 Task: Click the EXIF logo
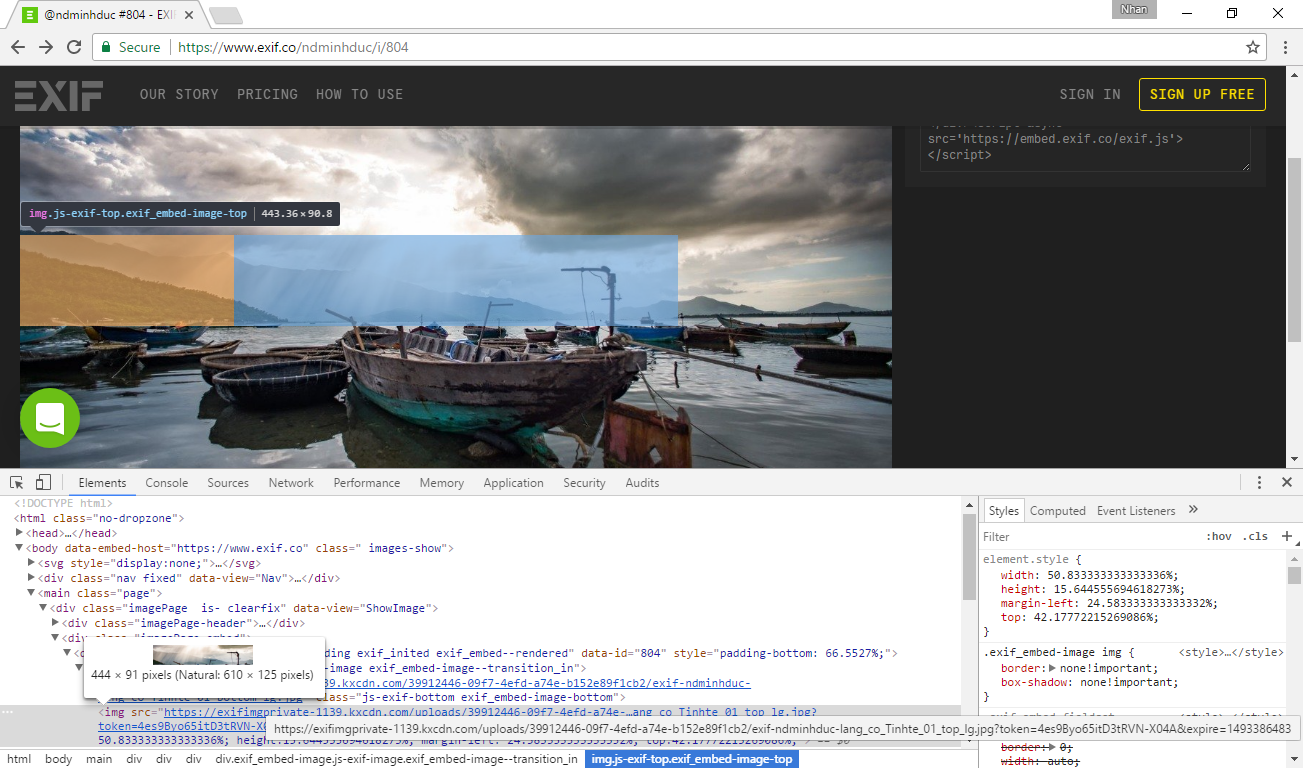click(58, 95)
